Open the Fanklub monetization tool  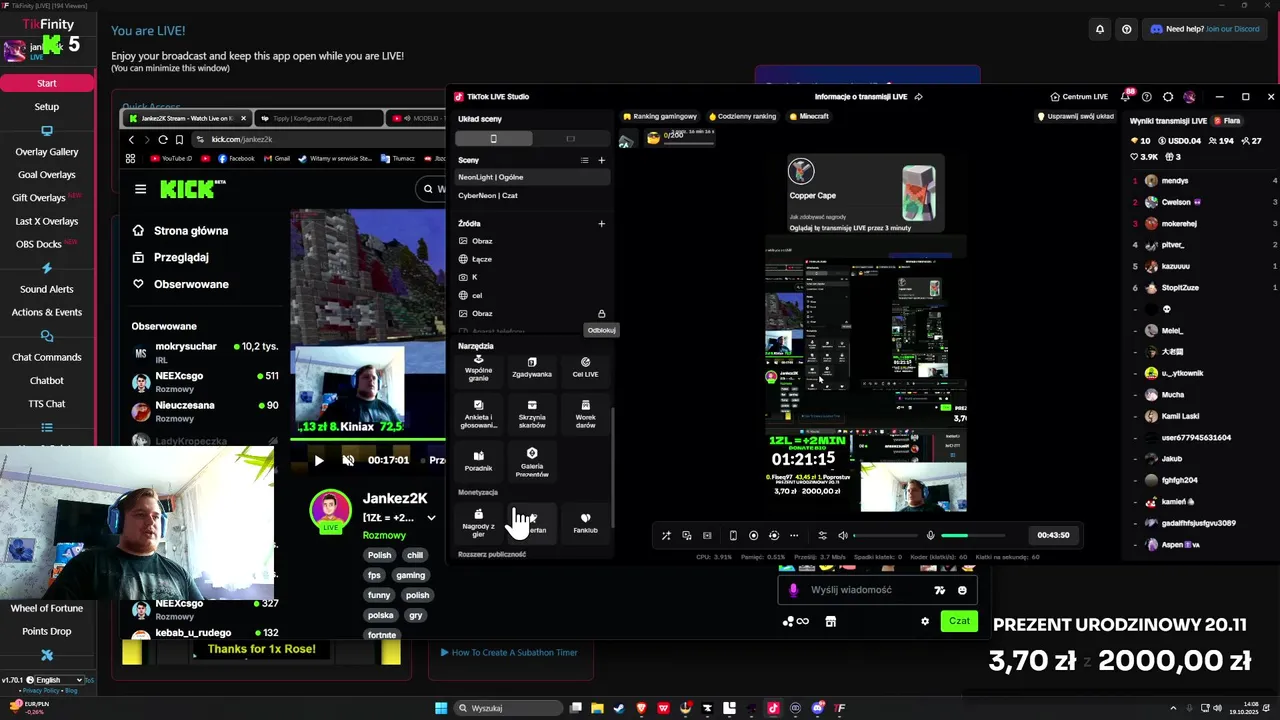tap(585, 523)
